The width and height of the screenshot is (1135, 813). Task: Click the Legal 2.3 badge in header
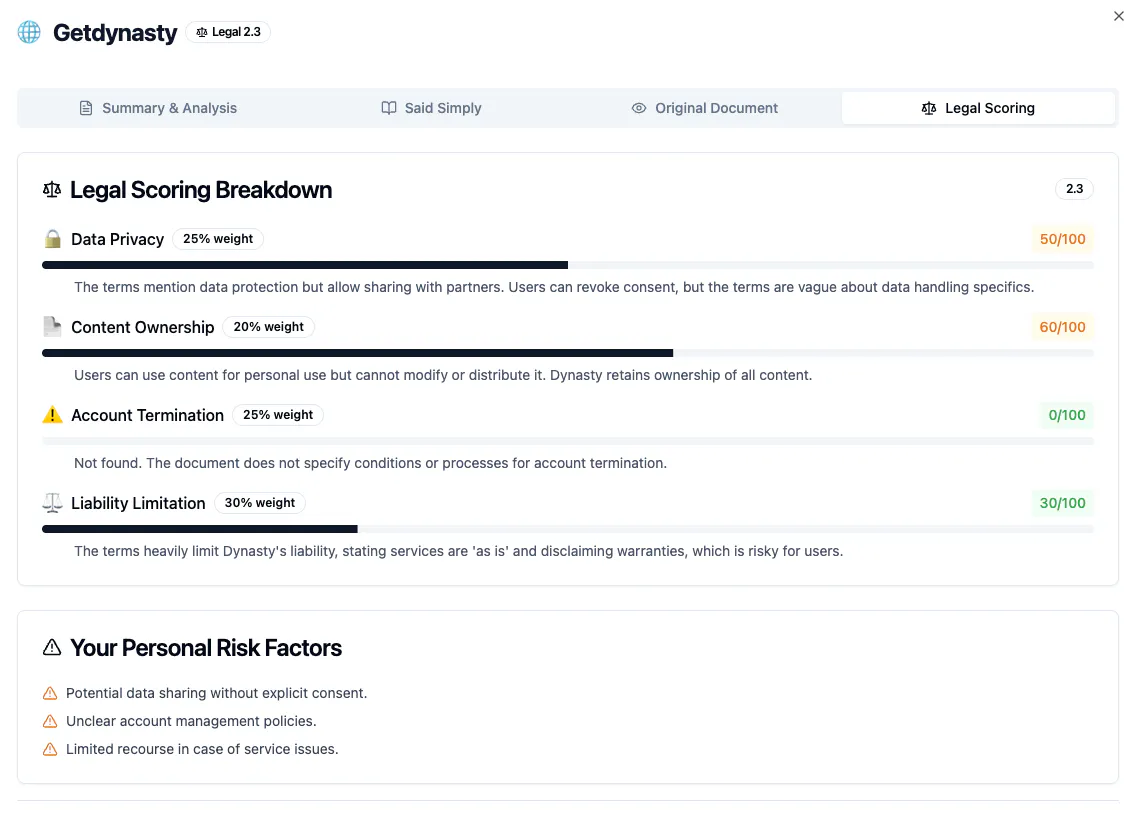pyautogui.click(x=228, y=32)
